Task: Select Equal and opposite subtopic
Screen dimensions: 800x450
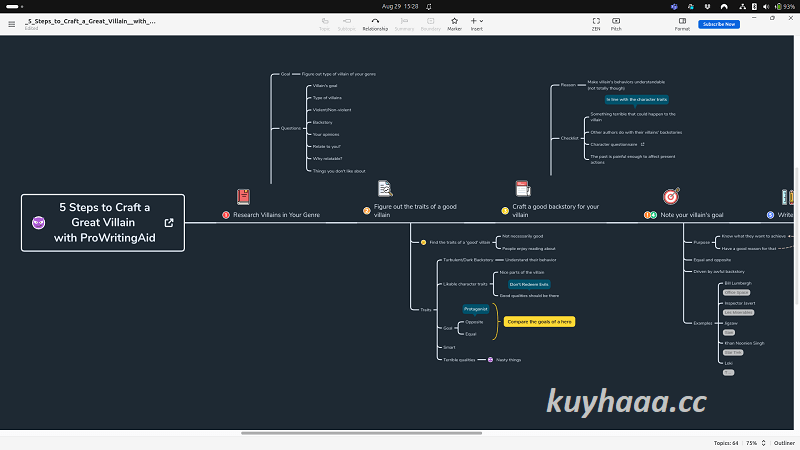Action: click(x=712, y=260)
